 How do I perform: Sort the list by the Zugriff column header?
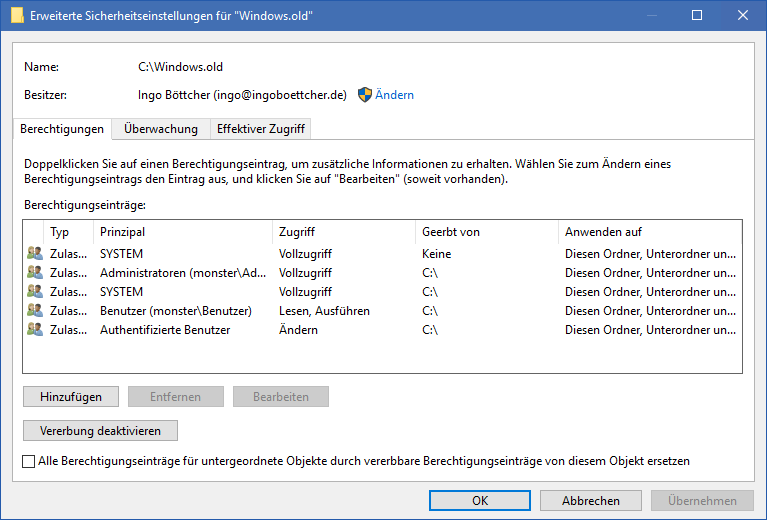(x=344, y=232)
